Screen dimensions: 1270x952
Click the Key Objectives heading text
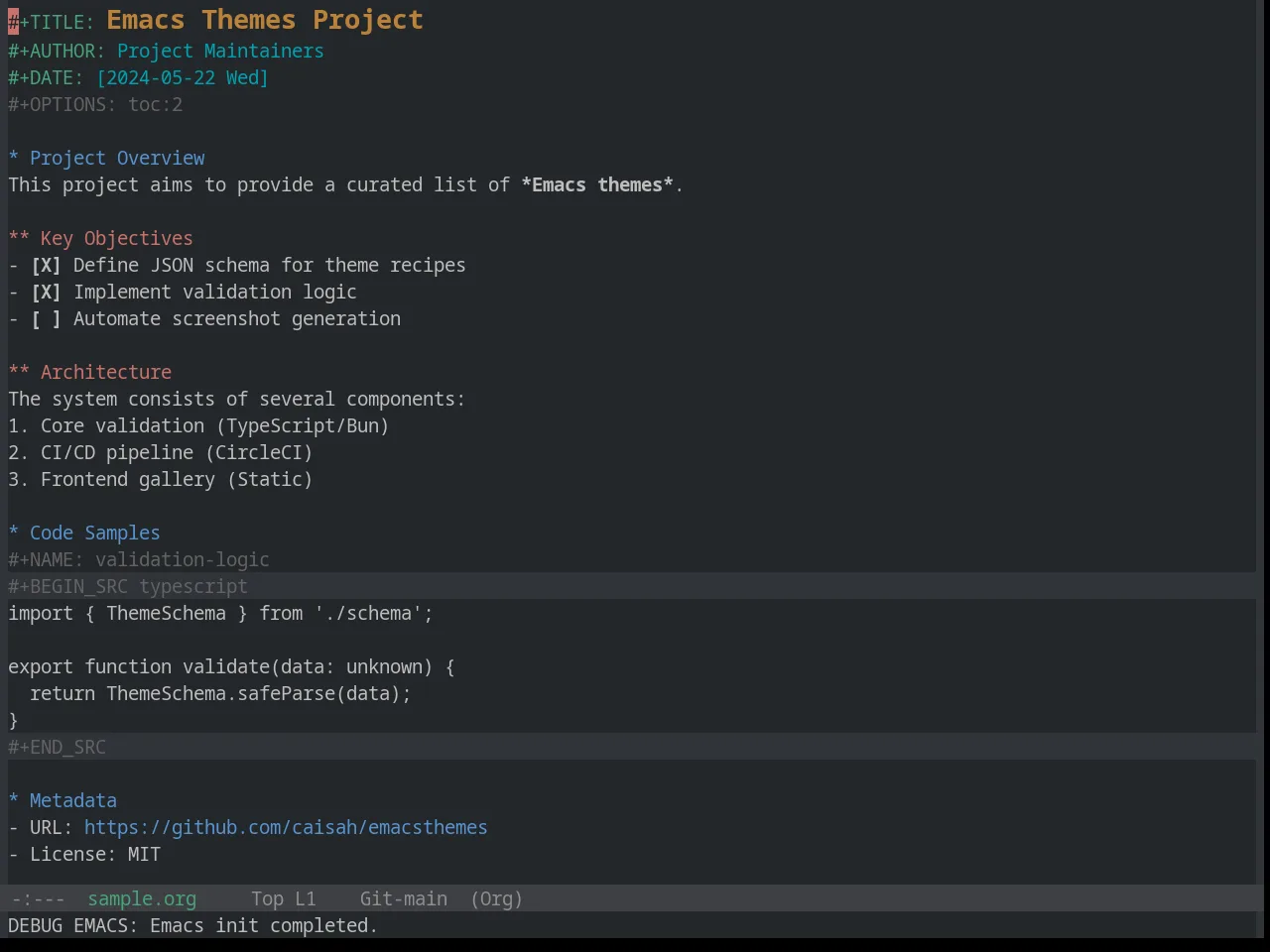click(x=117, y=239)
